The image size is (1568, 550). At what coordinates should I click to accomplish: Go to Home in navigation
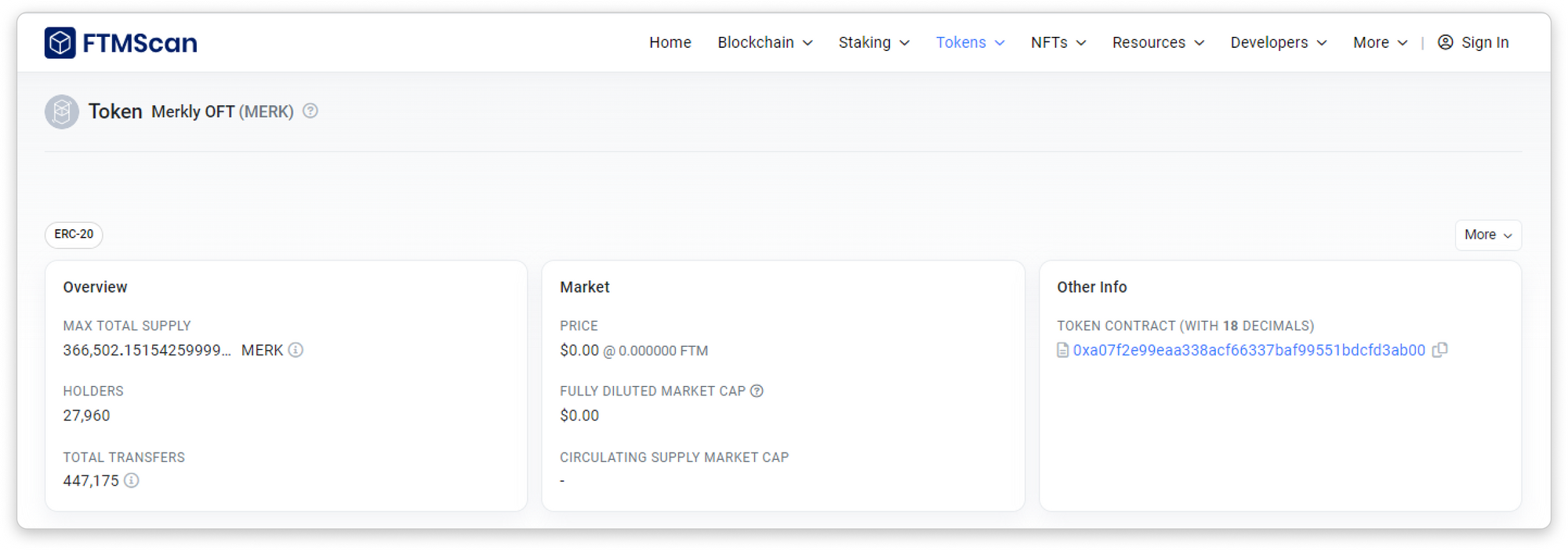pyautogui.click(x=670, y=42)
